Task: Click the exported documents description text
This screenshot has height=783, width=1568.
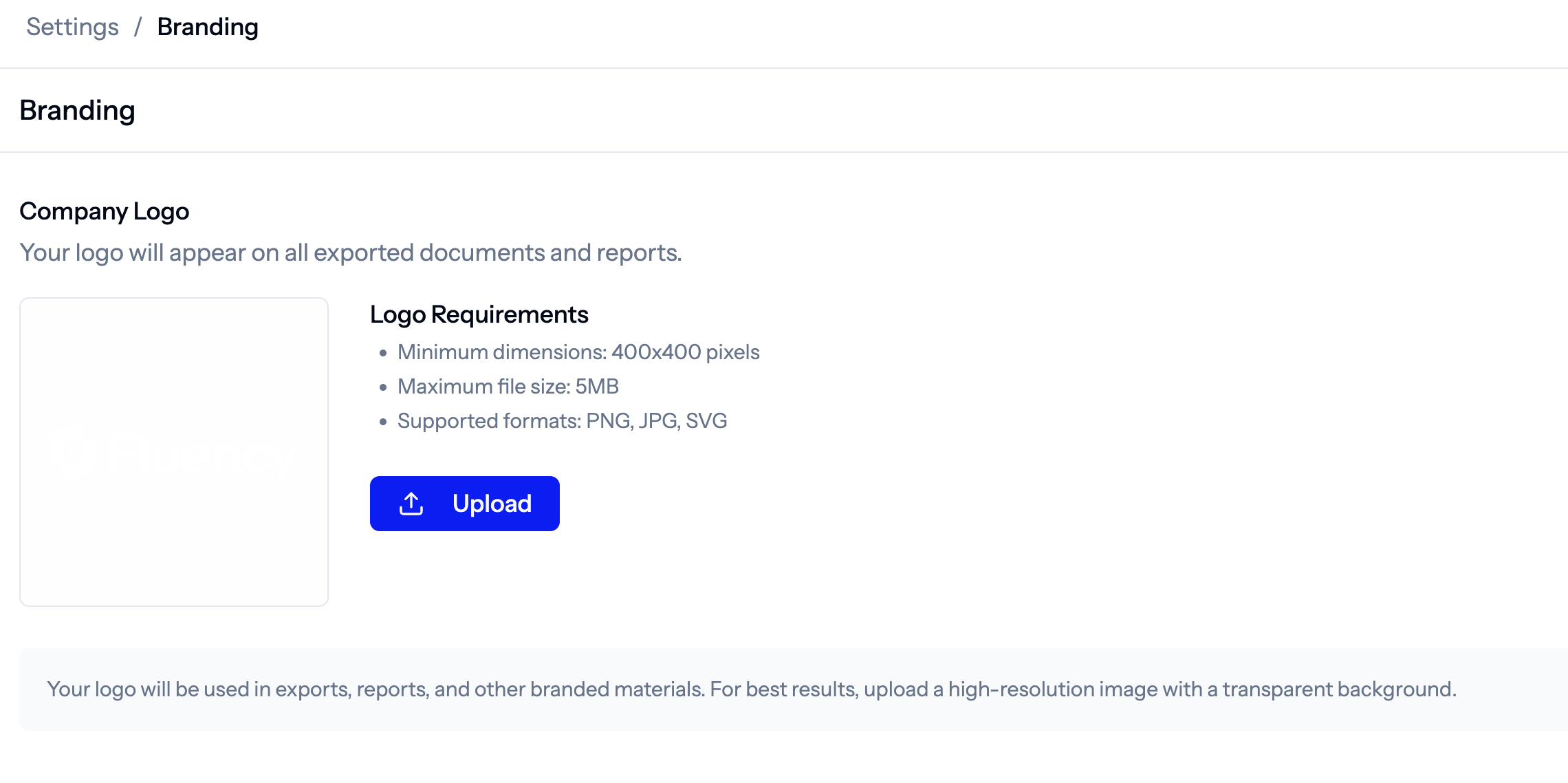Action: [x=350, y=253]
